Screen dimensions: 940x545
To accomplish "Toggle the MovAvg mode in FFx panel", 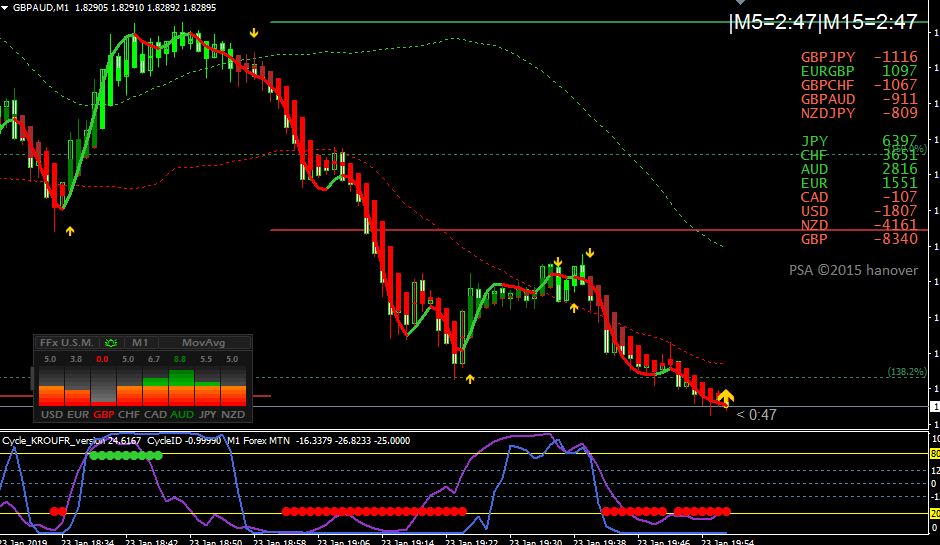I will click(x=204, y=343).
